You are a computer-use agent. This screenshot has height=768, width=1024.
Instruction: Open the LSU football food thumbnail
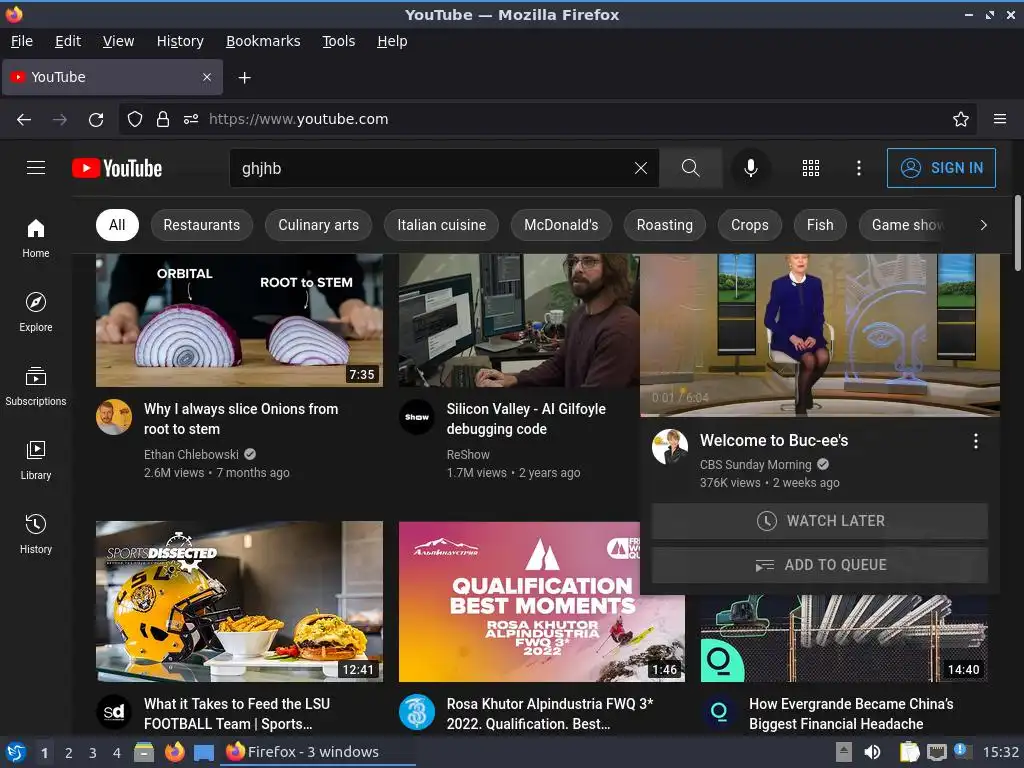[239, 601]
